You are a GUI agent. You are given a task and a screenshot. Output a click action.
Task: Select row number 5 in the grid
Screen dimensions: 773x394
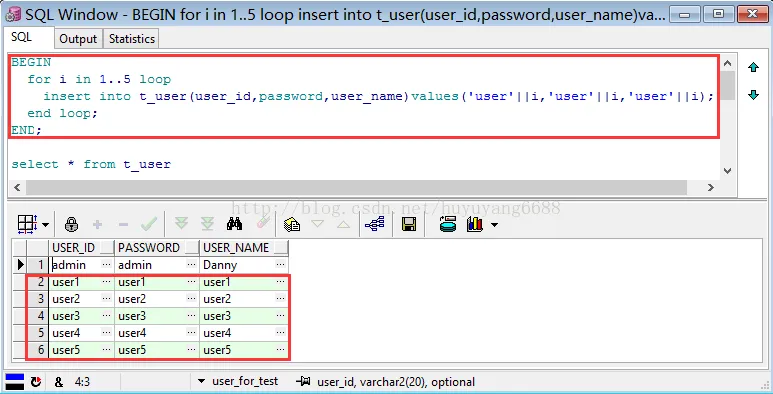tap(38, 333)
